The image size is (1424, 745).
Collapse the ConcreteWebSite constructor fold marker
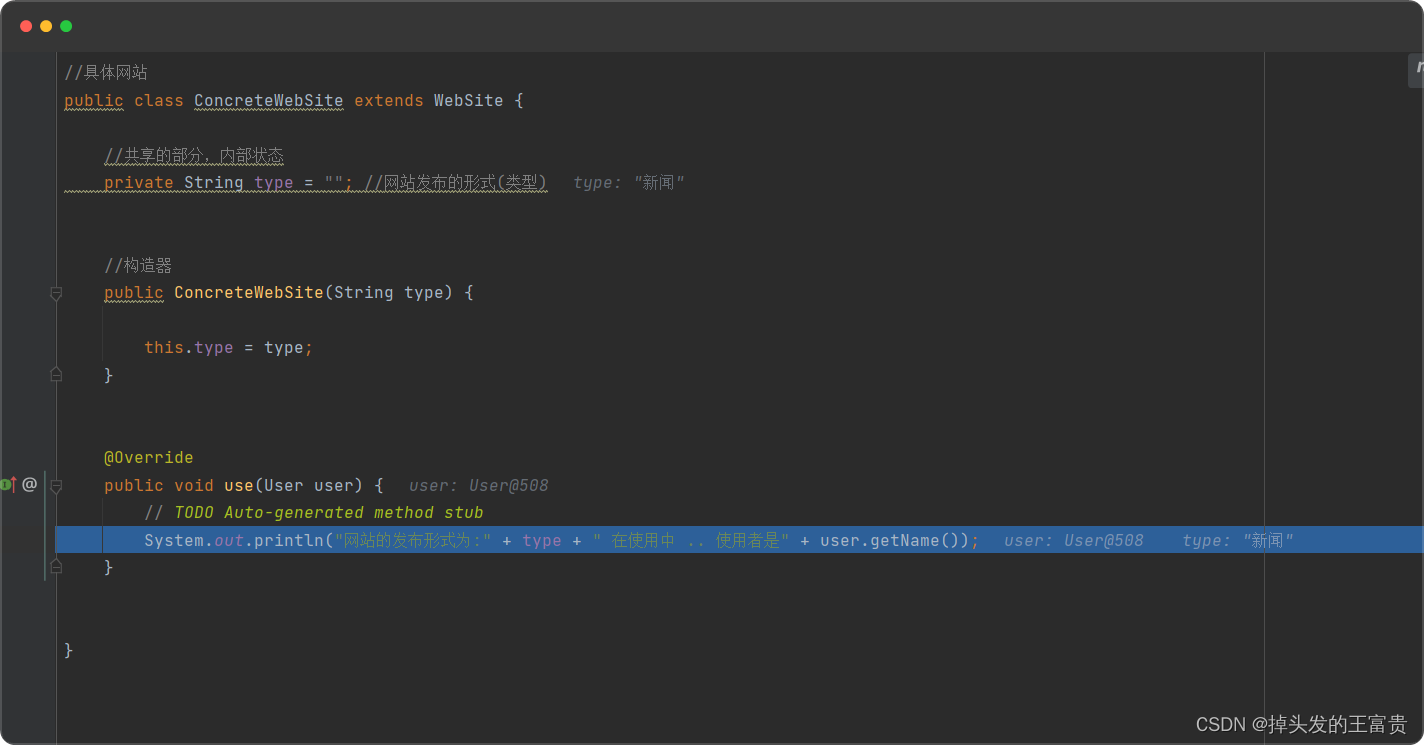point(56,293)
